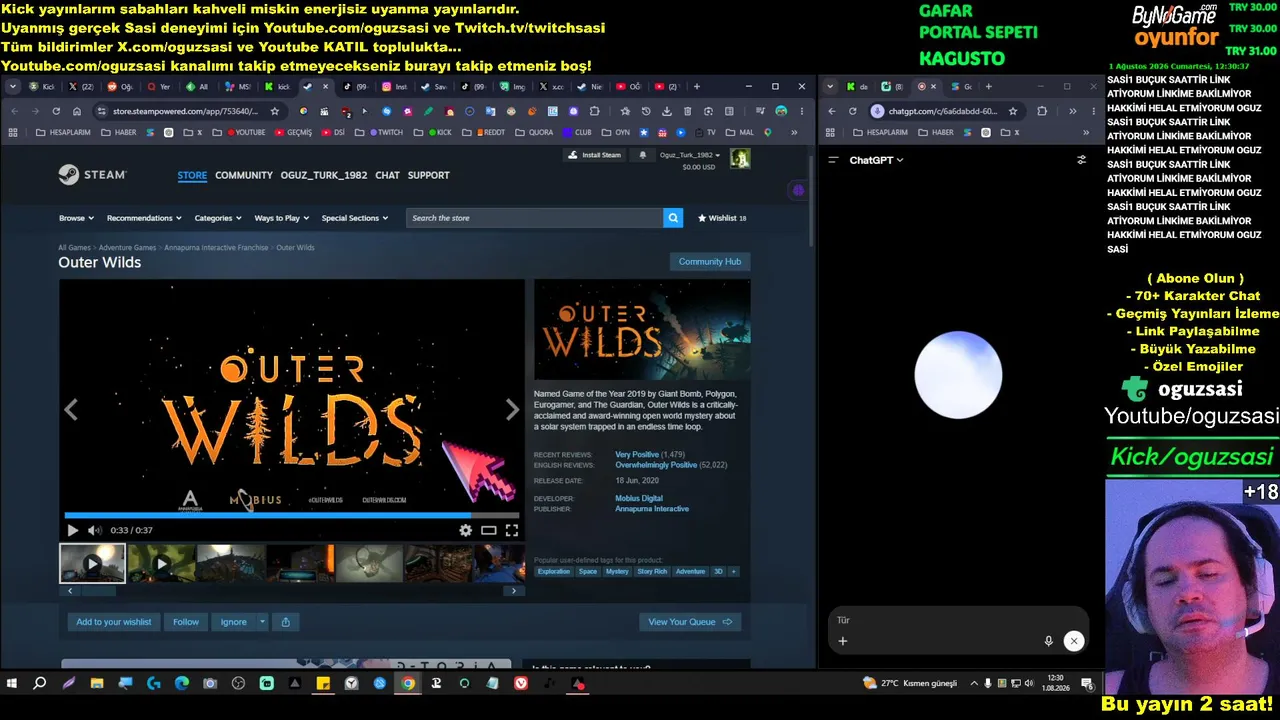
Task: Open the ChatGPT model selector dropdown
Action: (x=876, y=160)
